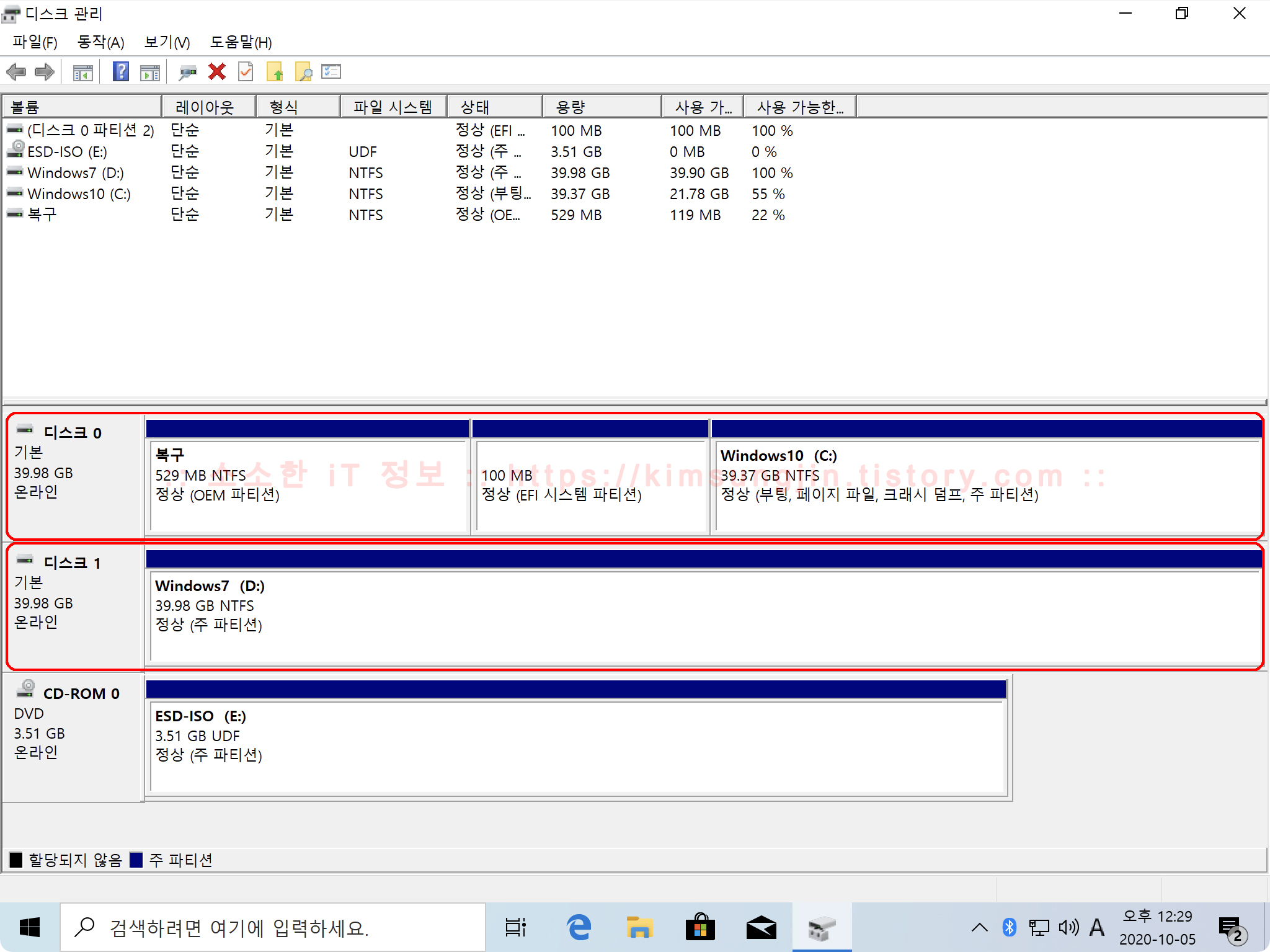This screenshot has width=1270, height=952.
Task: Toggle the Show/Hide Console Tree icon
Action: 82,72
